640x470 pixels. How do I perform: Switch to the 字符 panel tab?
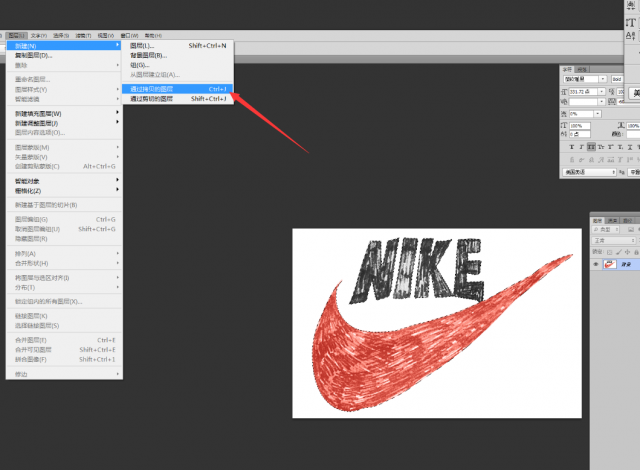(x=567, y=69)
